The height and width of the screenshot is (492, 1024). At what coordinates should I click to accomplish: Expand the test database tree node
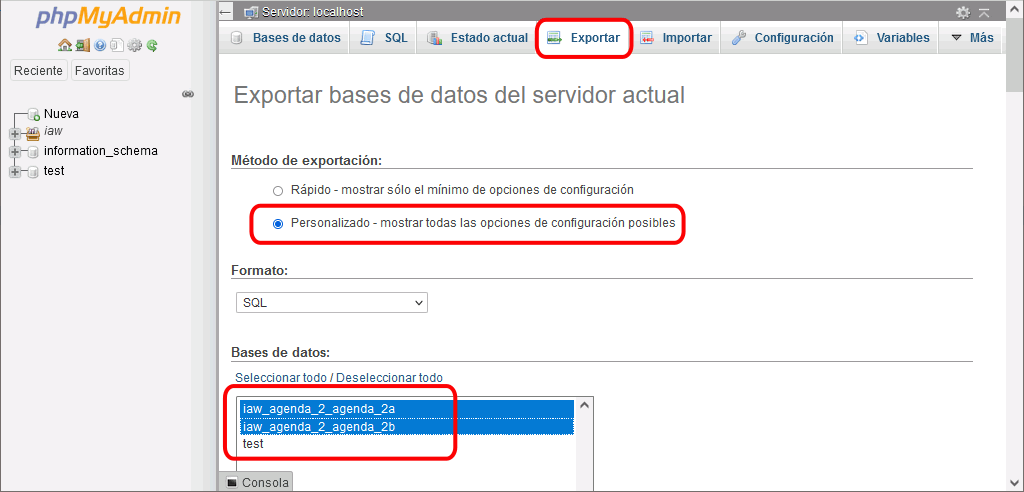click(x=14, y=172)
